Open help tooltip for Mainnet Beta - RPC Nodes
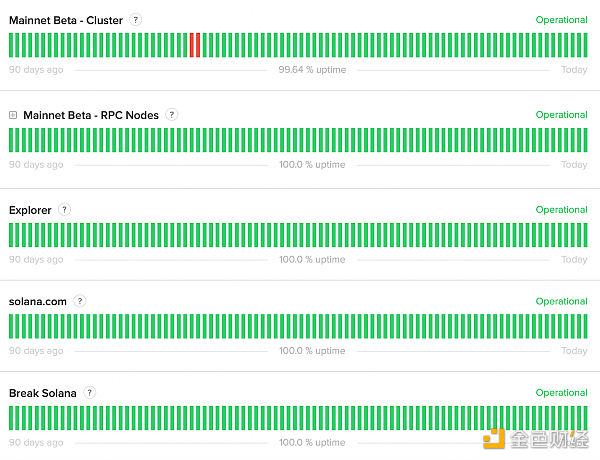The width and height of the screenshot is (600, 460). [171, 114]
